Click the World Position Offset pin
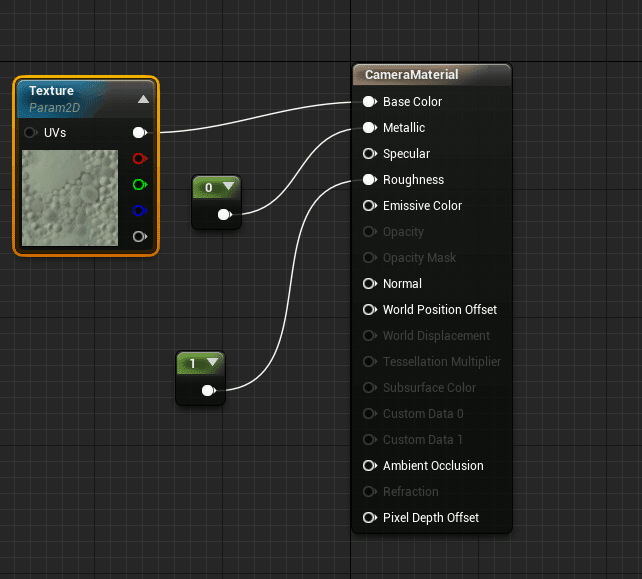The width and height of the screenshot is (642, 579). 370,310
